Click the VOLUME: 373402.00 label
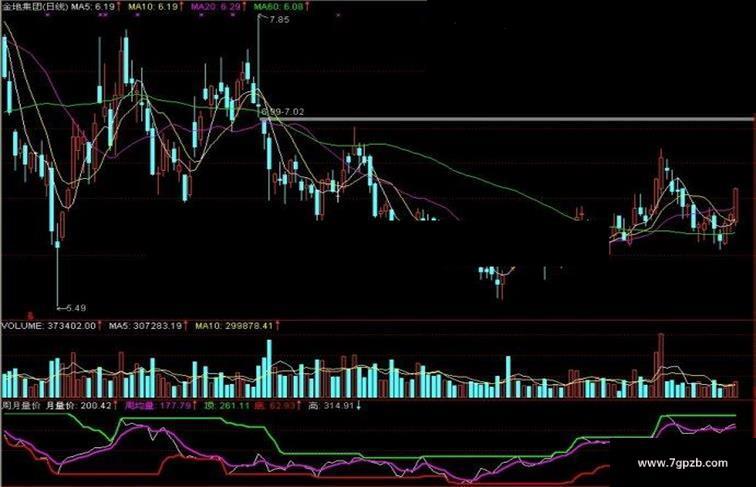756x487 pixels. point(51,326)
